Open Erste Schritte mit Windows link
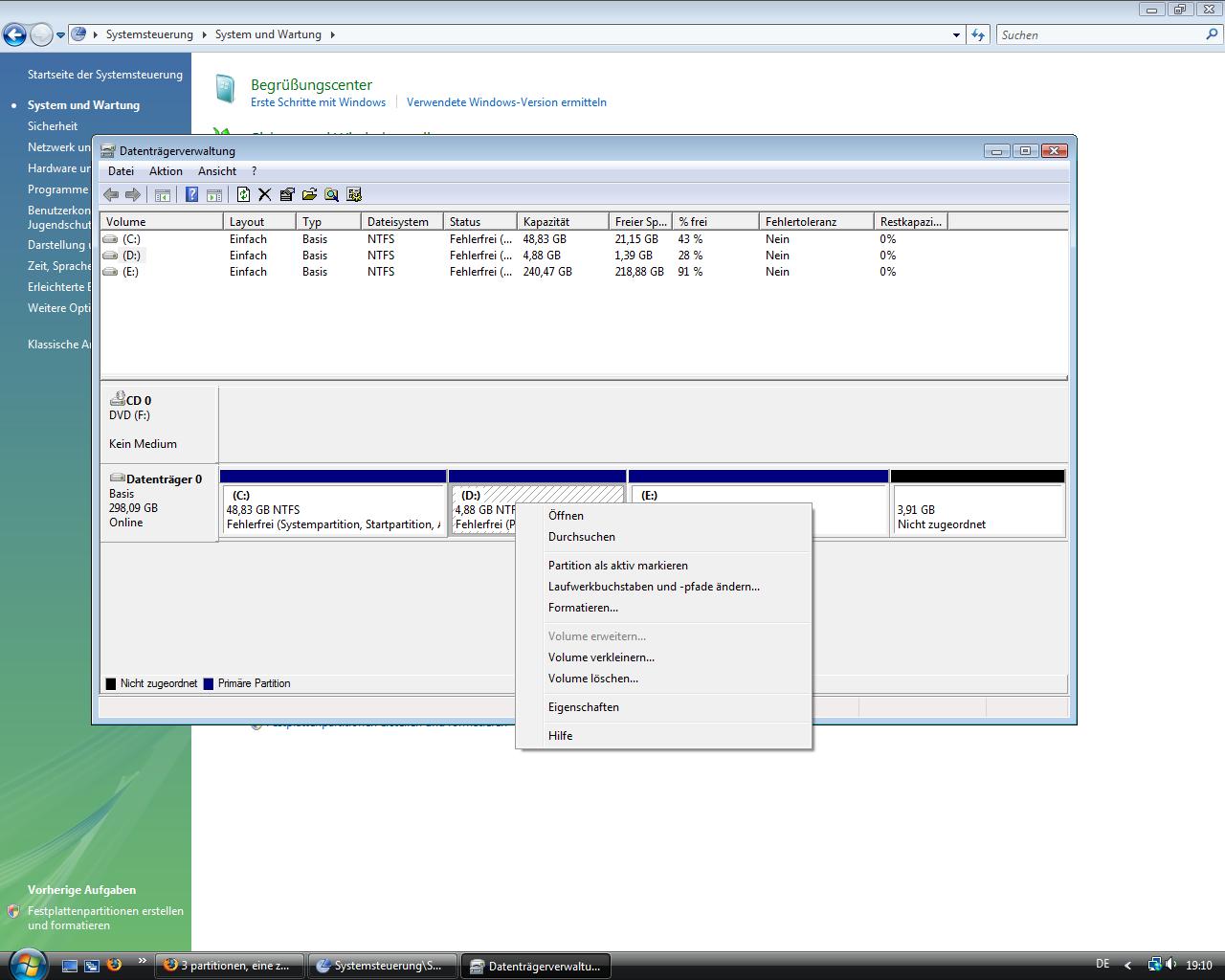The width and height of the screenshot is (1225, 980). point(318,102)
